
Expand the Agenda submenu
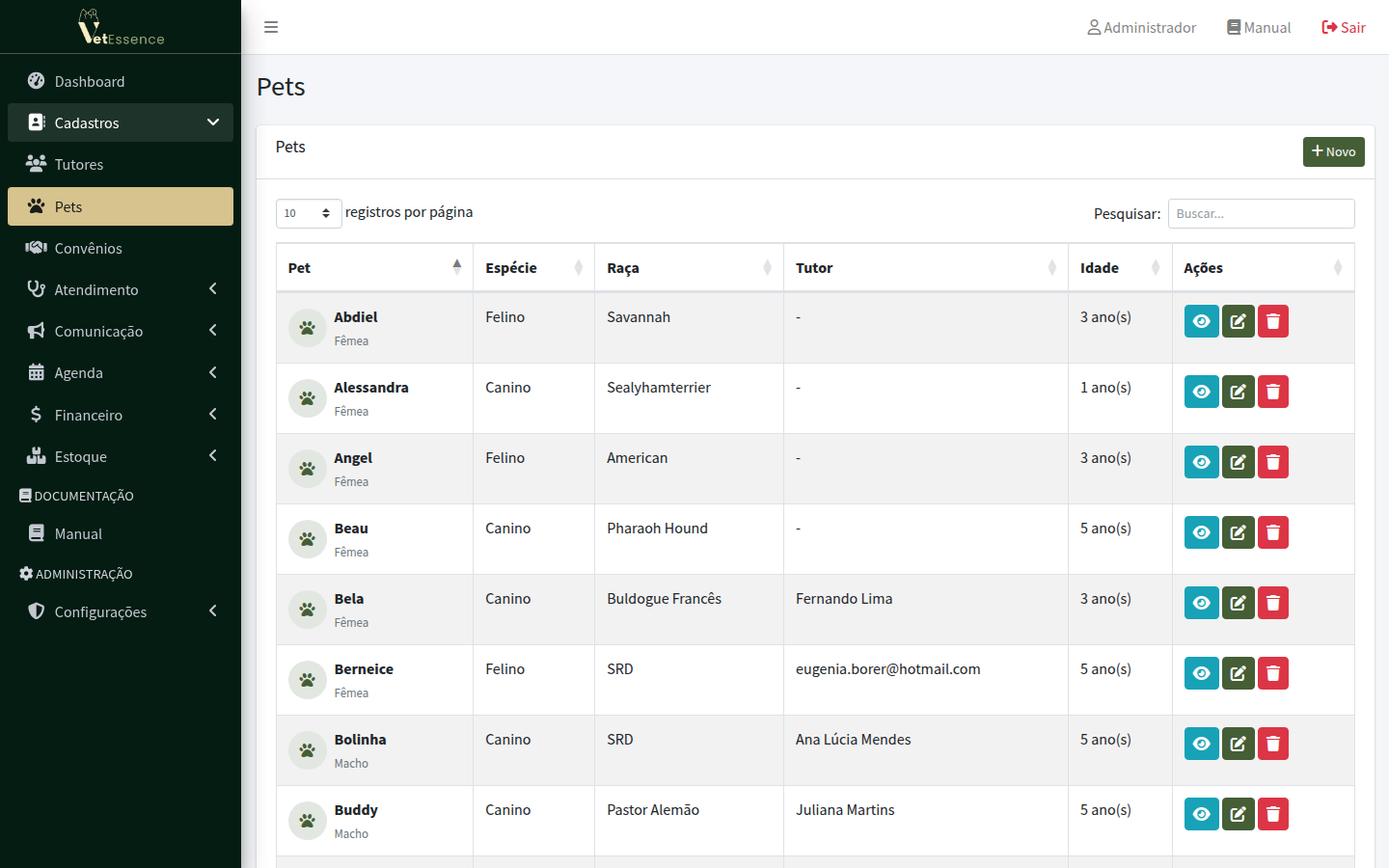(x=121, y=372)
